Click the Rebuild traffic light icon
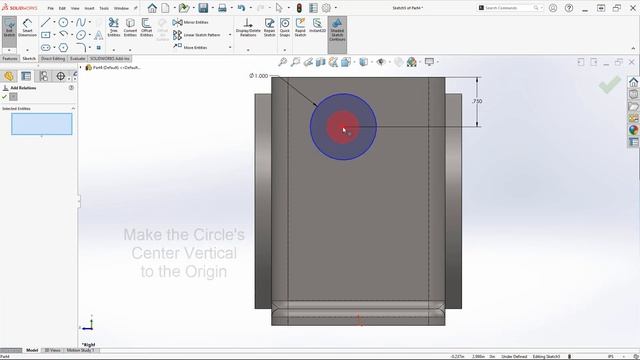The height and width of the screenshot is (360, 640). click(299, 8)
